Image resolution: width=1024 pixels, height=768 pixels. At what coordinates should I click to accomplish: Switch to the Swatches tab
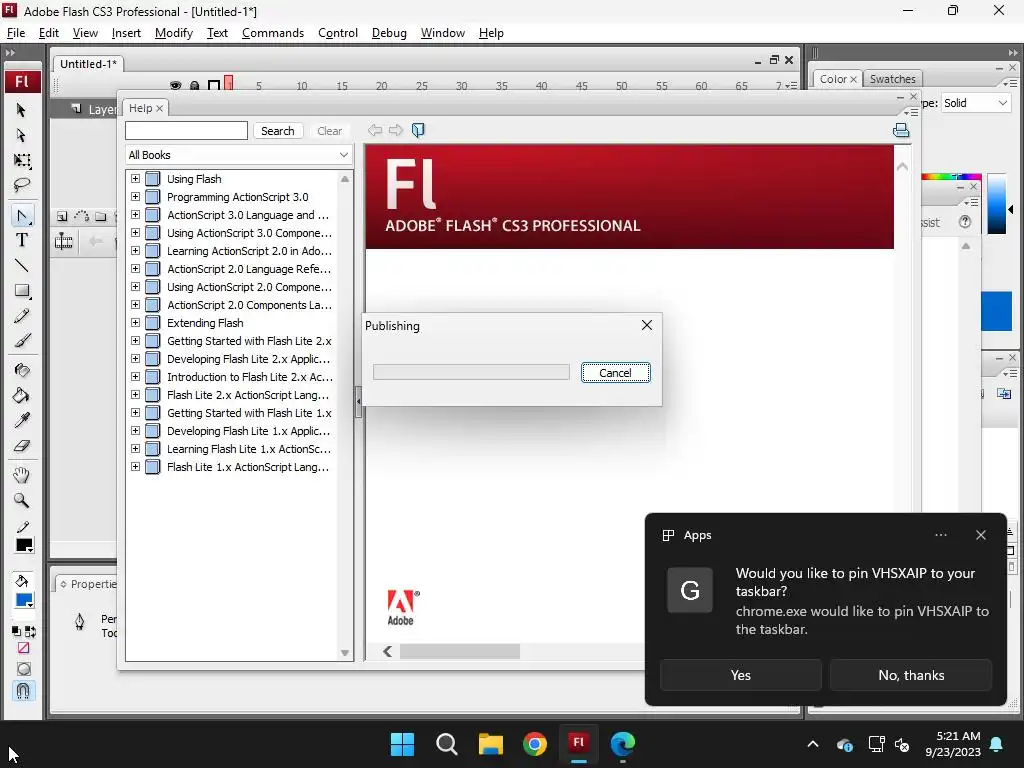tap(892, 79)
